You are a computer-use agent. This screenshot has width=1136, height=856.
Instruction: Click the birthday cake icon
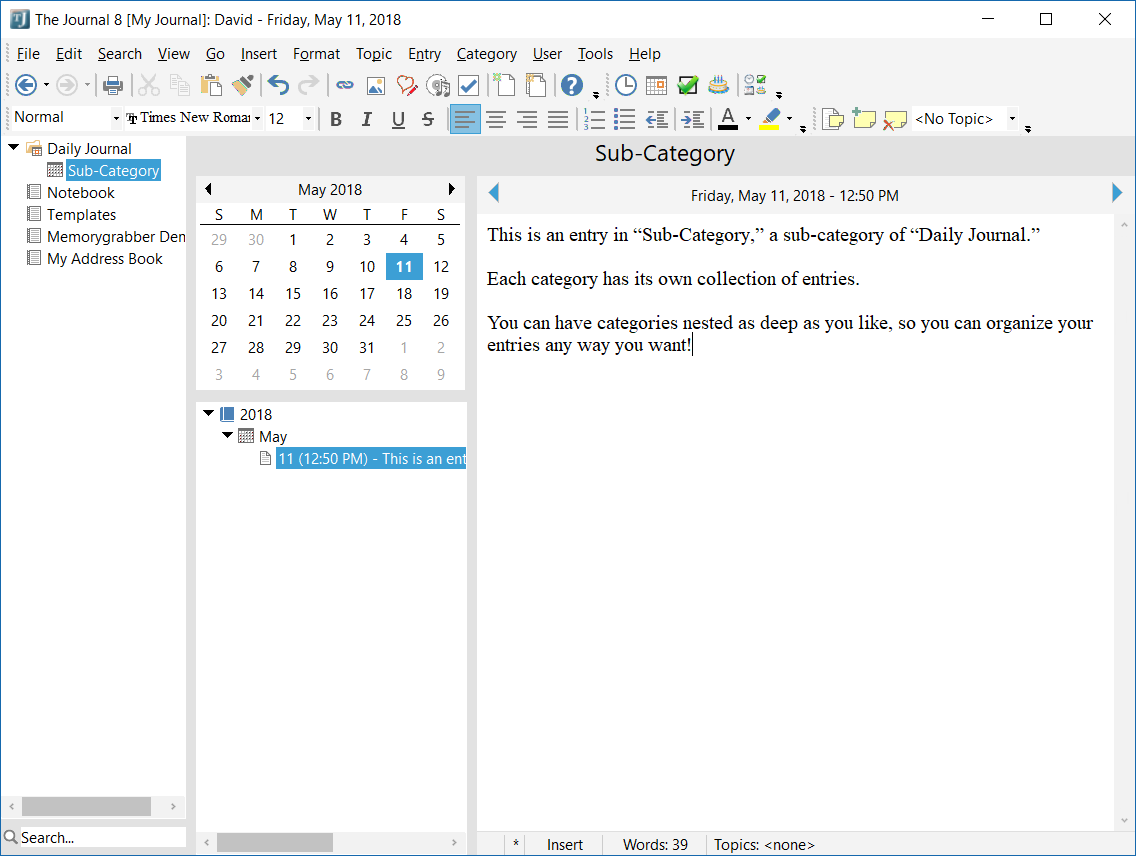718,85
